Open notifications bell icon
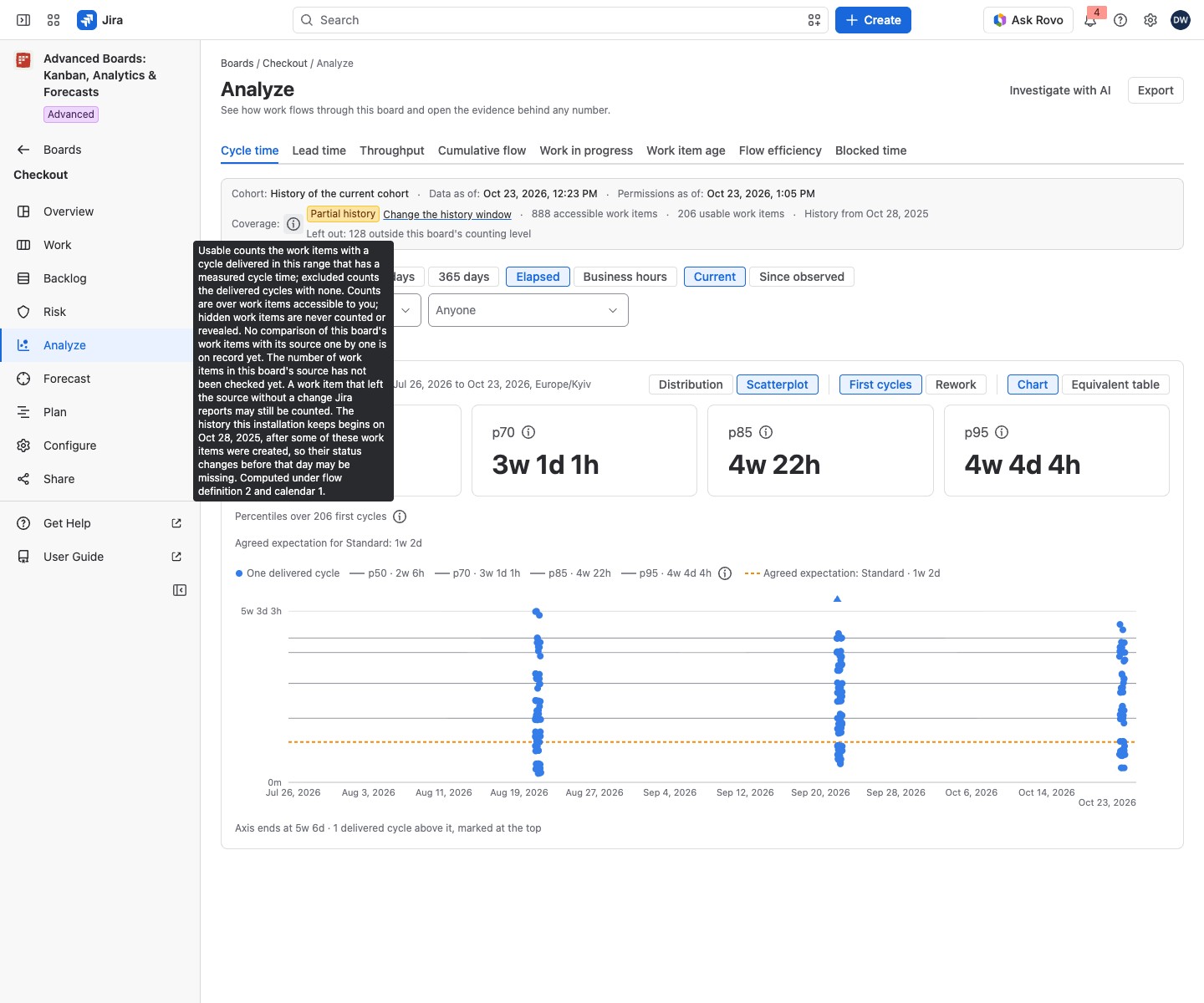 click(x=1090, y=20)
